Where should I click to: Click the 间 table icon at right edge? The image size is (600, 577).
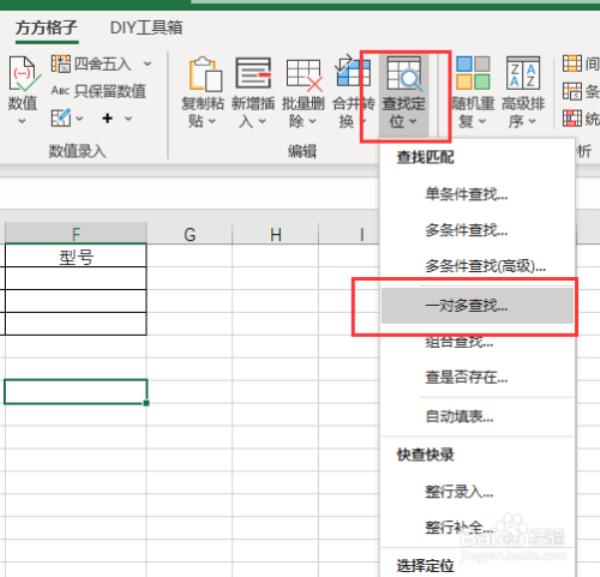572,64
